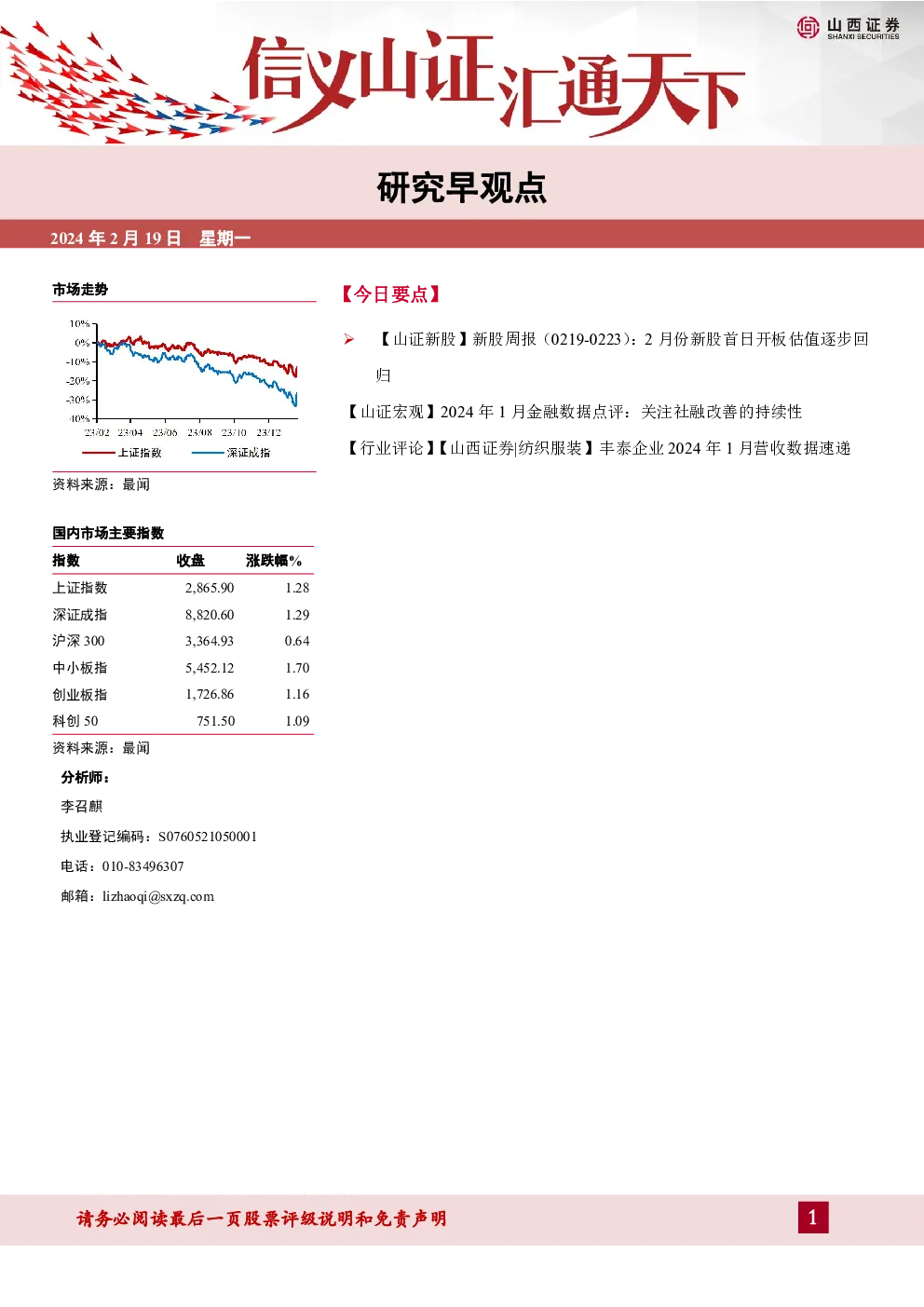Open the 山证宏观 金融数据点评 headline
Screen dimensions: 924x1307
click(x=573, y=412)
